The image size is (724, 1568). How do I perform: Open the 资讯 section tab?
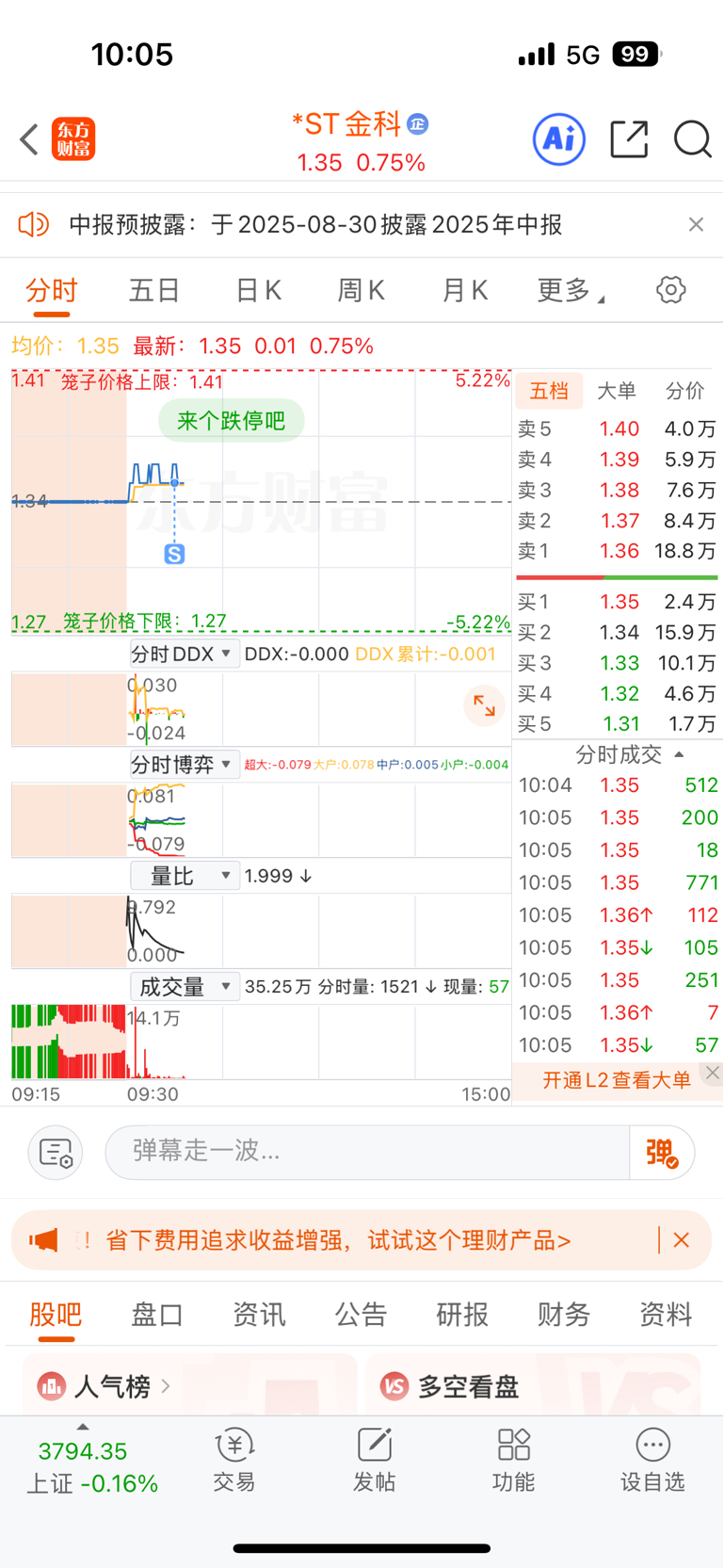[x=259, y=1314]
